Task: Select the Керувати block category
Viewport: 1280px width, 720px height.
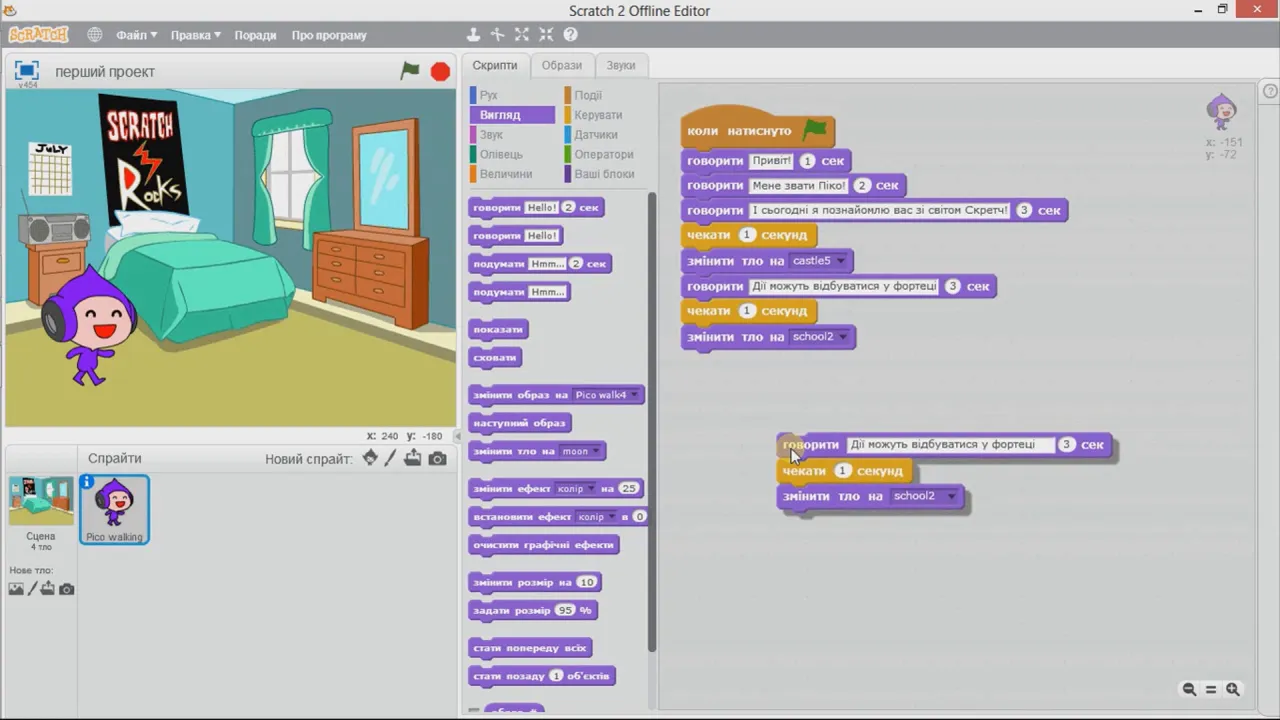Action: pyautogui.click(x=606, y=115)
